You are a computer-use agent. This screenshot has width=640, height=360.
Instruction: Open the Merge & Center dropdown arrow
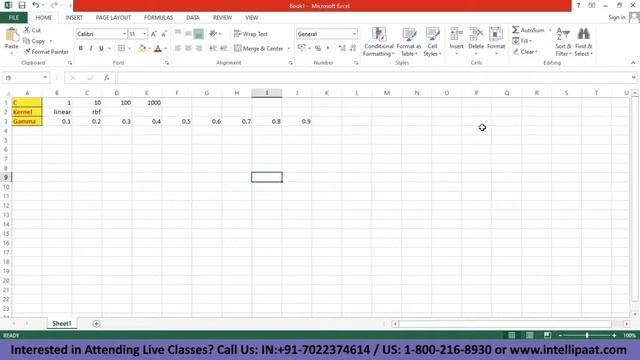pyautogui.click(x=289, y=48)
